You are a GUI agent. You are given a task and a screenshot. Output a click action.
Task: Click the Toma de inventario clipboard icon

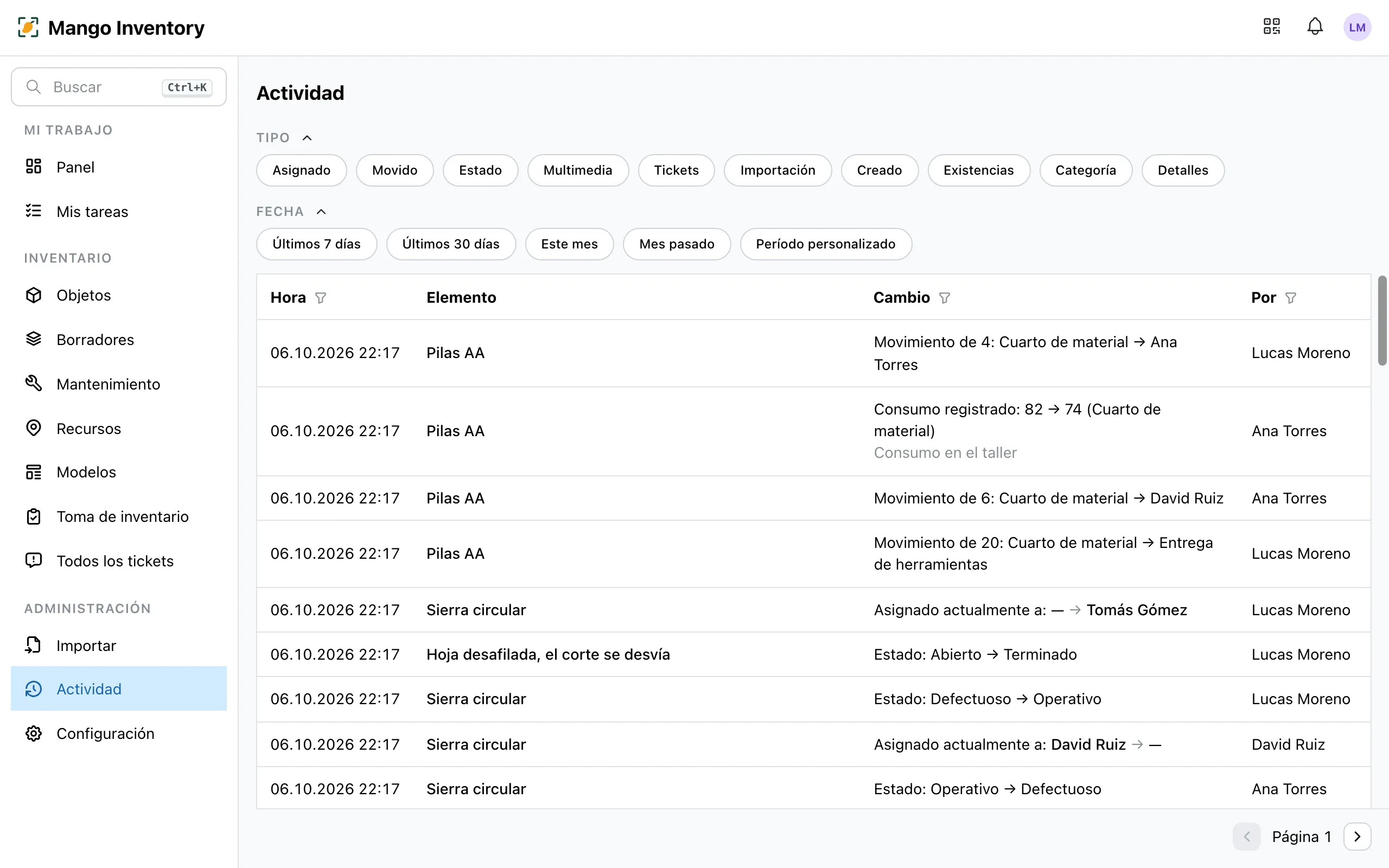coord(34,516)
